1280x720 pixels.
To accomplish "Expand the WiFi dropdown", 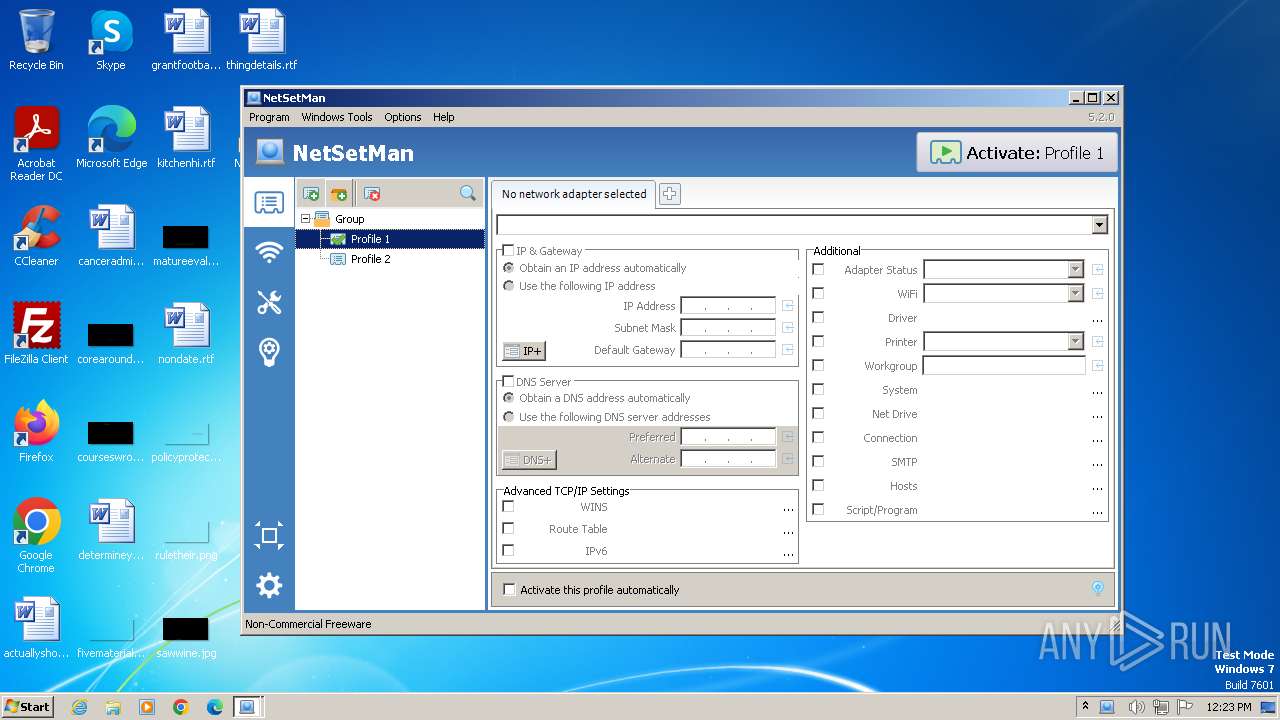I will [x=1075, y=294].
